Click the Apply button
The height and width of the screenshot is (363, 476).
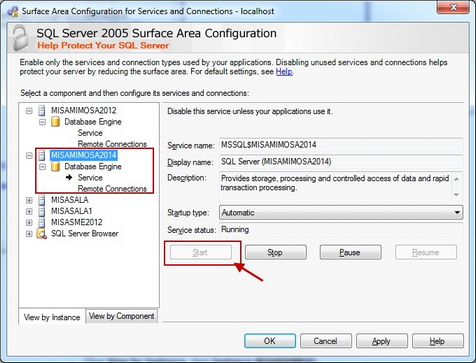(x=382, y=341)
